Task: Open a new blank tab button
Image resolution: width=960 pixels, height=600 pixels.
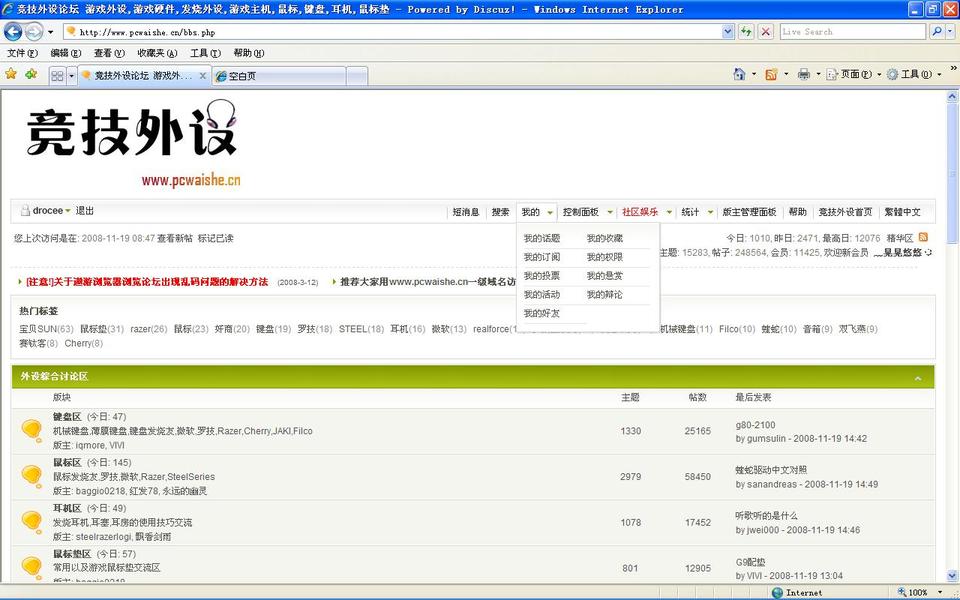Action: tap(357, 76)
